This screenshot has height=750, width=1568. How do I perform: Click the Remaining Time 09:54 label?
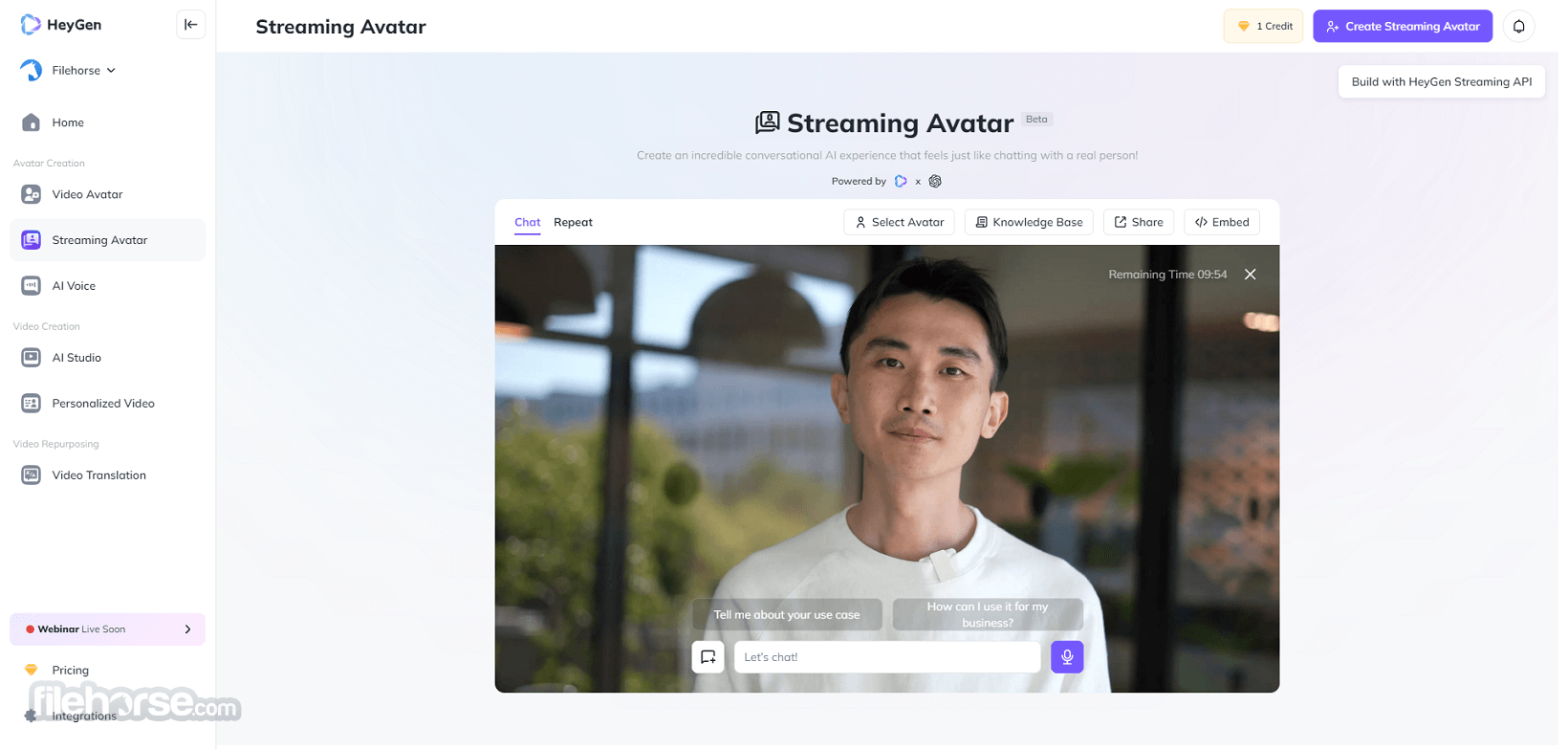(x=1167, y=275)
